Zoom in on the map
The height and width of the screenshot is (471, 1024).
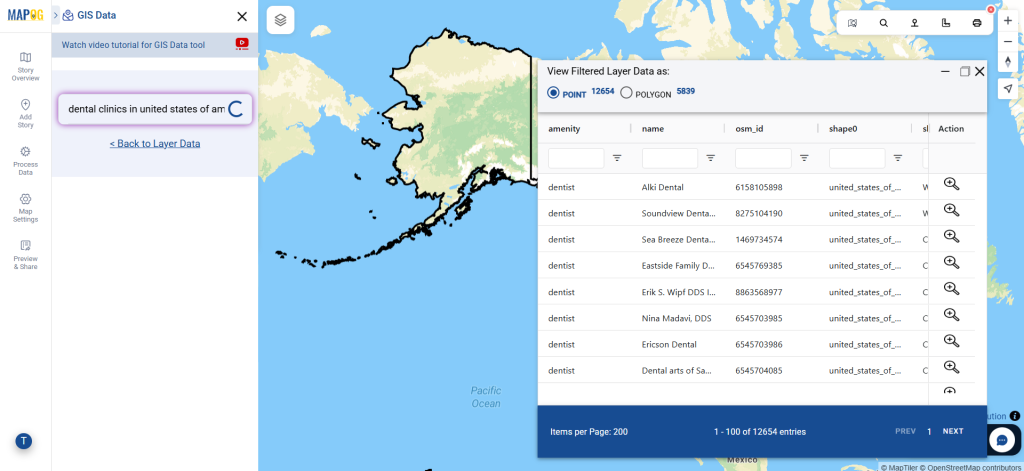coord(1007,20)
